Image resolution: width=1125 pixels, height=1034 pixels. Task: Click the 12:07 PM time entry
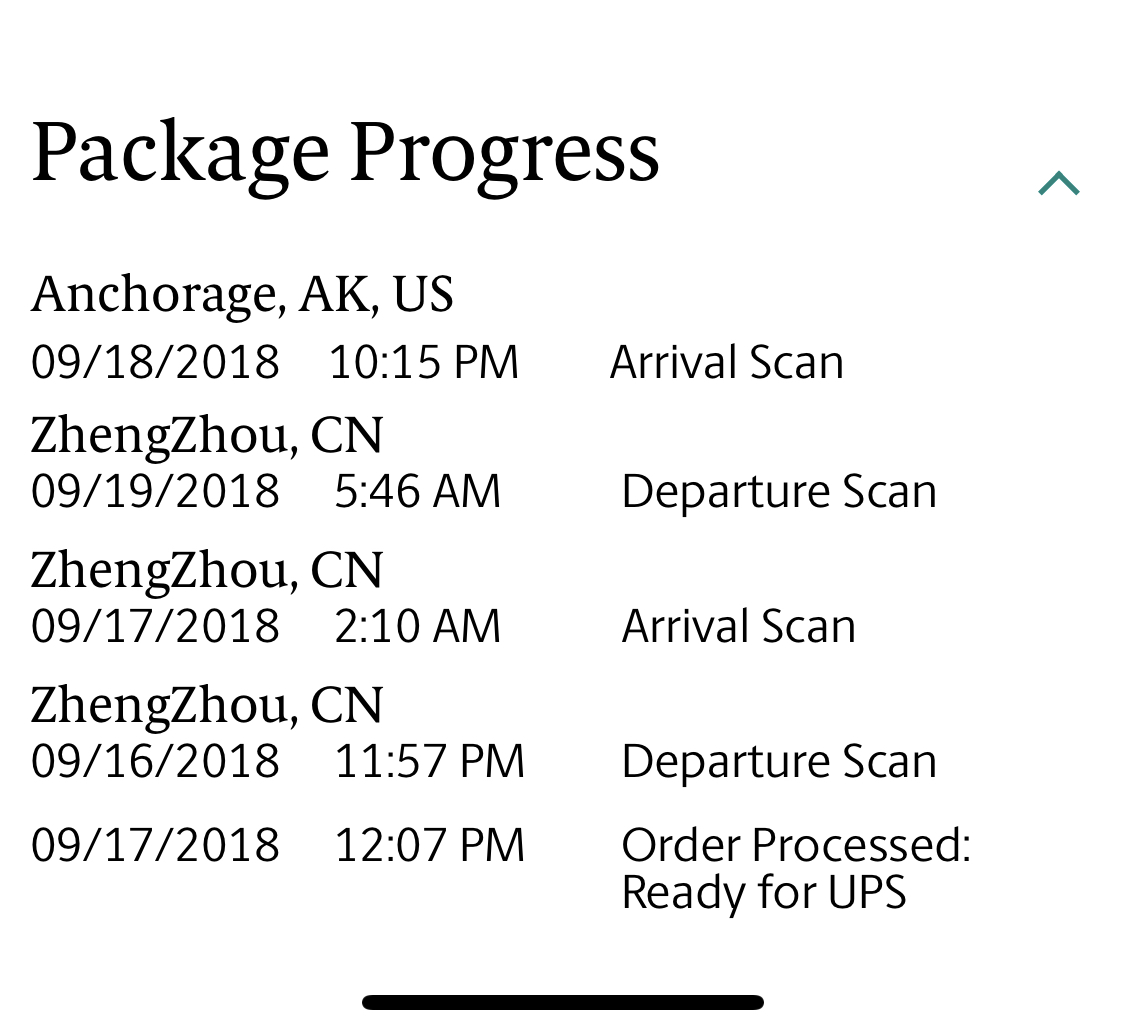coord(430,845)
